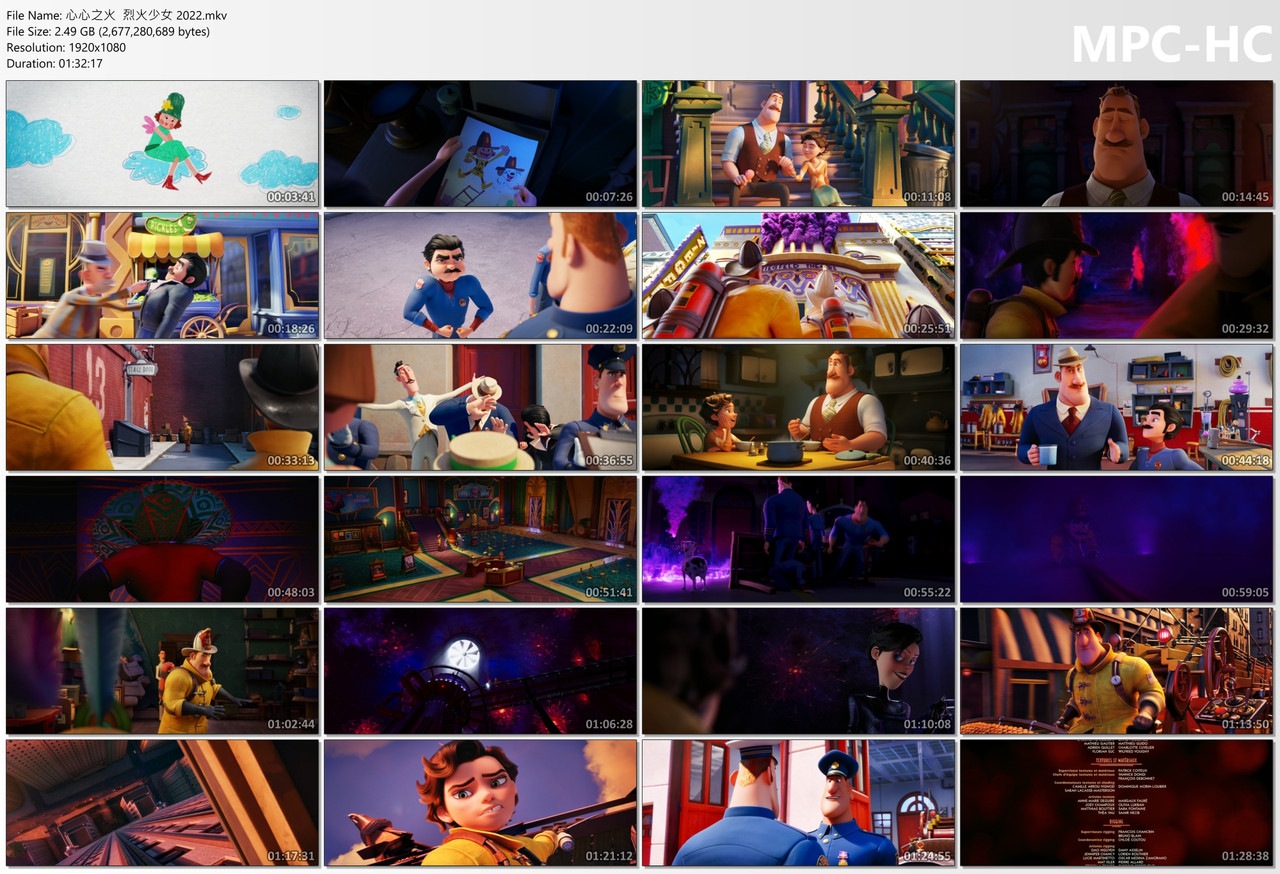Select the dark purple haze thumbnail at 00:59:05

1117,539
